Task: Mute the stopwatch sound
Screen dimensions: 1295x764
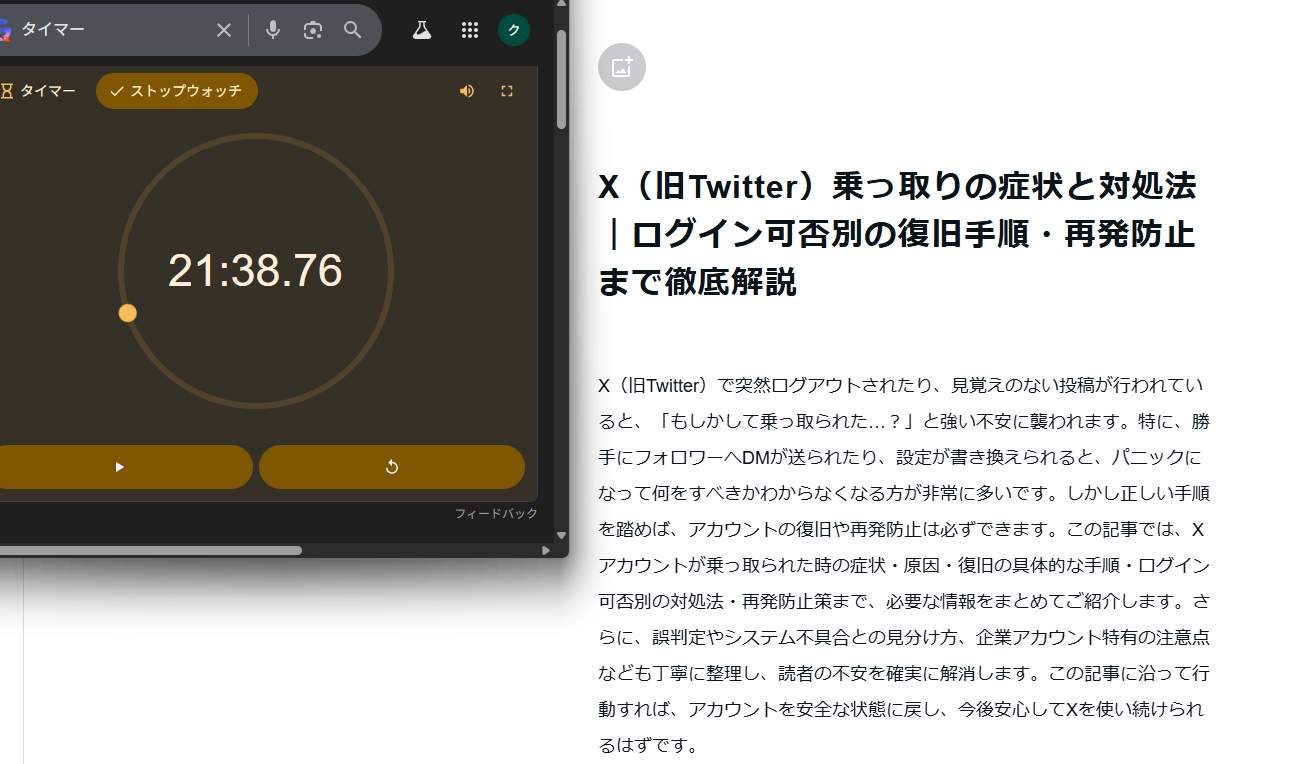Action: point(467,91)
